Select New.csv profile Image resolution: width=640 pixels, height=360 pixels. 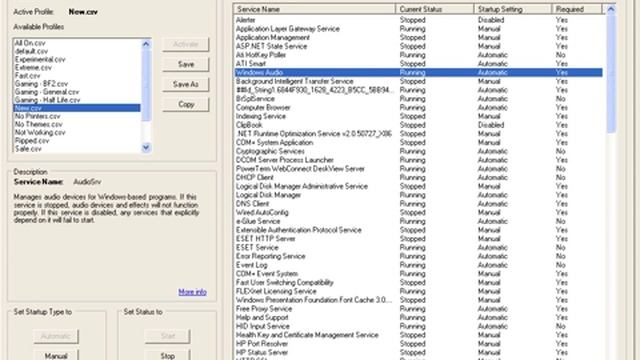click(x=77, y=108)
